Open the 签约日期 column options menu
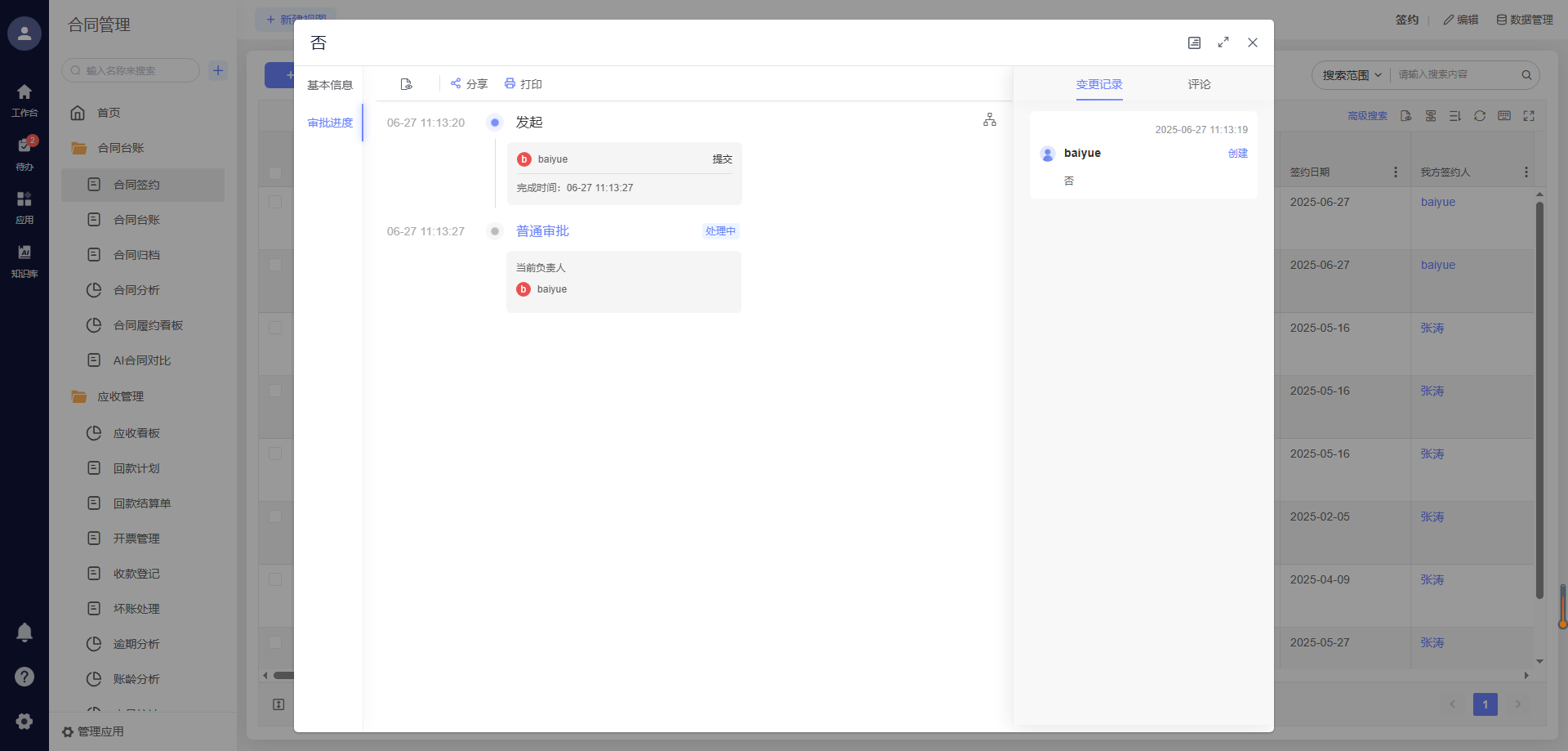Viewport: 1568px width, 751px height. (1395, 172)
